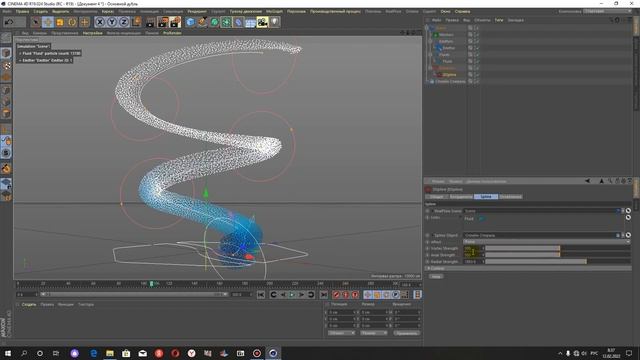
Task: Select the Move tool
Action: tap(48, 22)
